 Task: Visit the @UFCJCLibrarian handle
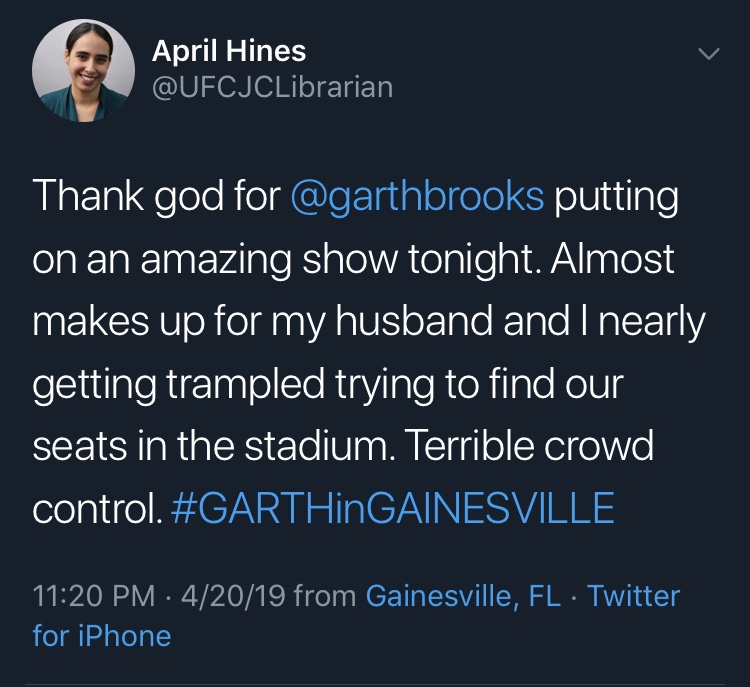click(x=273, y=87)
